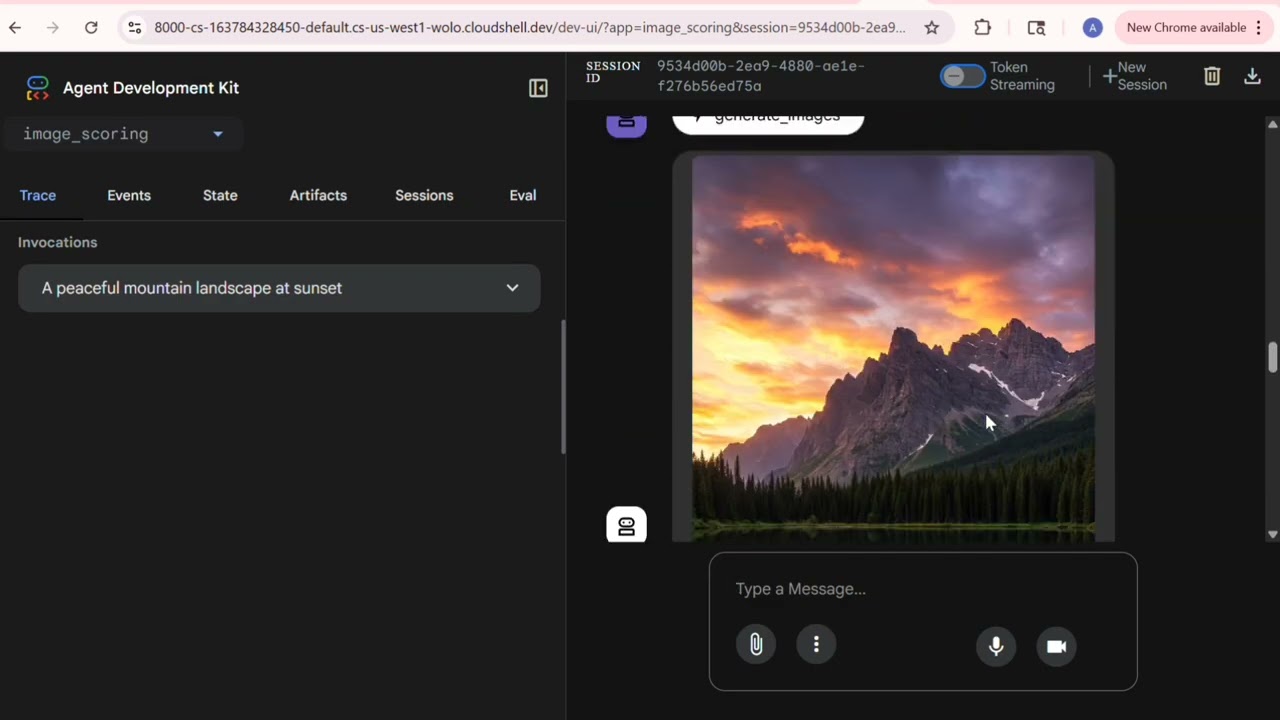Image resolution: width=1280 pixels, height=720 pixels.
Task: Reload the page
Action: (91, 28)
